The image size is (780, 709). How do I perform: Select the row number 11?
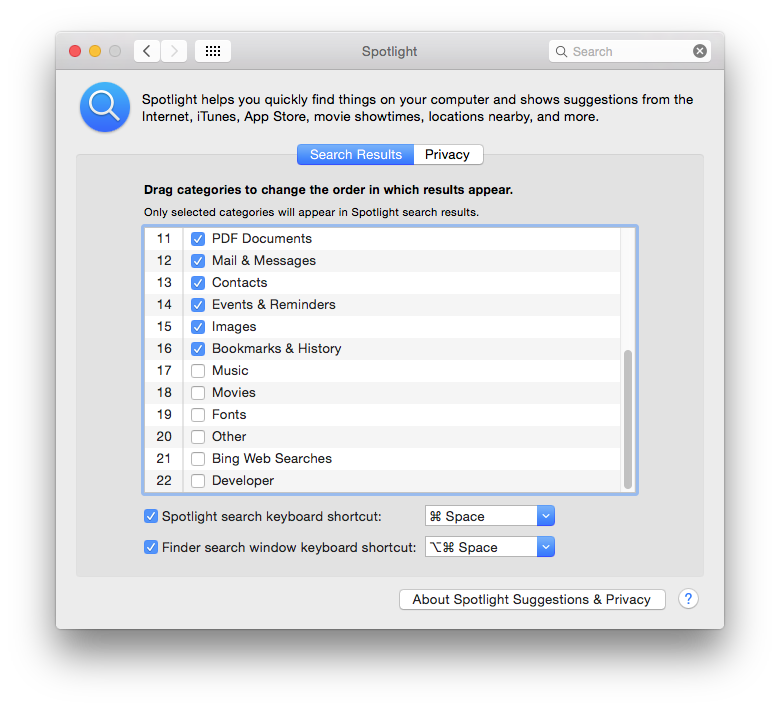(164, 239)
